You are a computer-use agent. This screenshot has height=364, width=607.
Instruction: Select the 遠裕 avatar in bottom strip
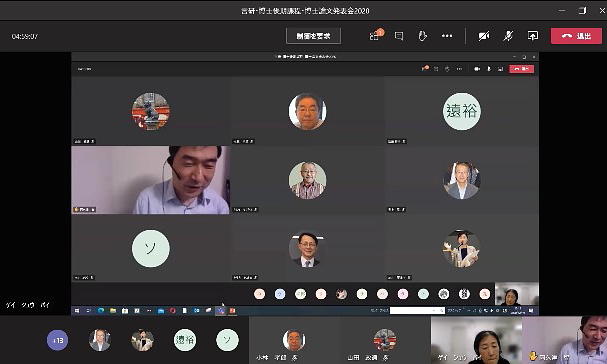pos(185,340)
